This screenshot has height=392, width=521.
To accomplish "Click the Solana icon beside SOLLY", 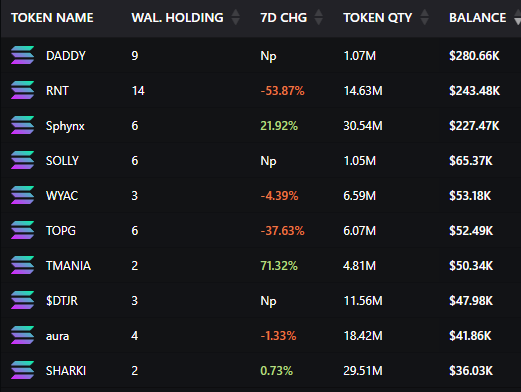I will click(22, 160).
